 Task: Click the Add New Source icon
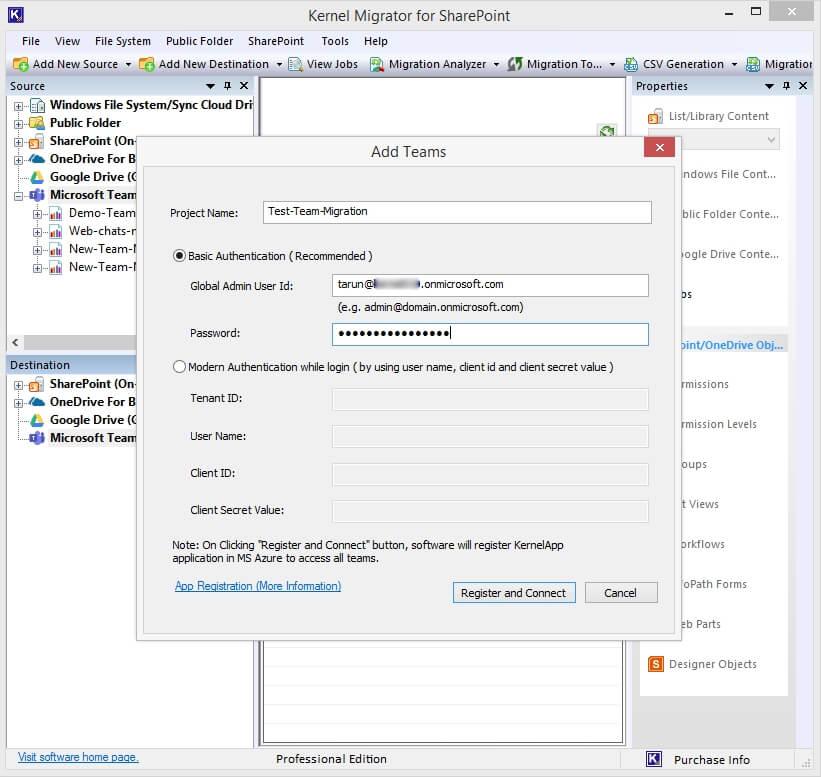coord(20,64)
